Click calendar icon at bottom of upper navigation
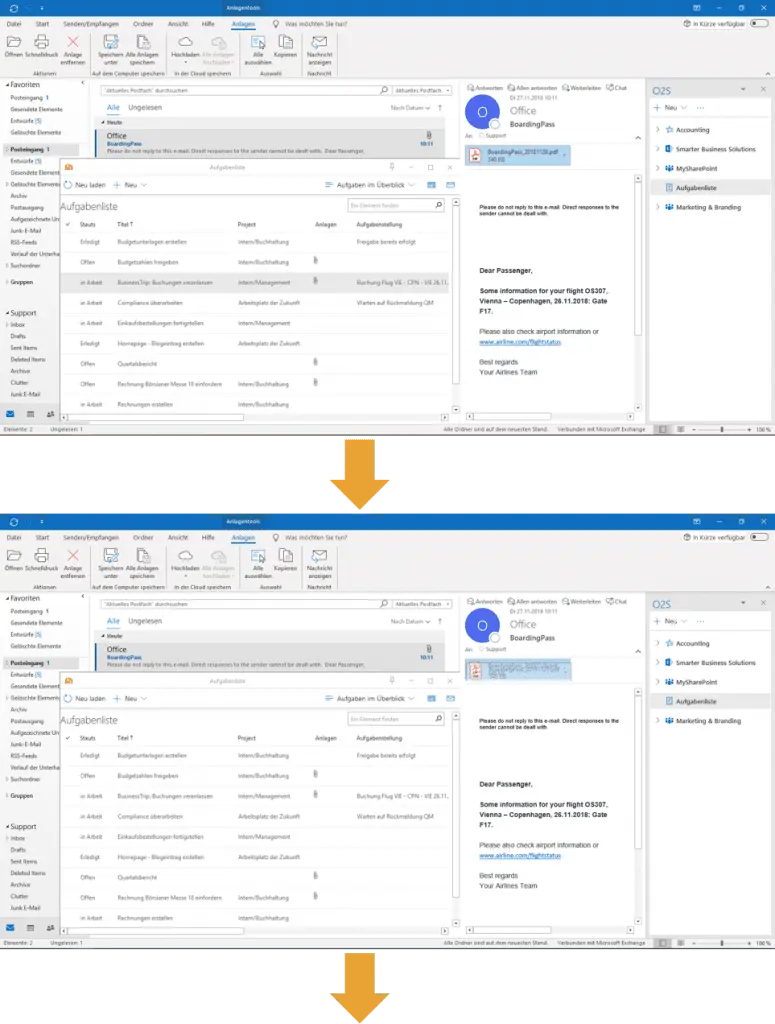The width and height of the screenshot is (775, 1024). 30,414
